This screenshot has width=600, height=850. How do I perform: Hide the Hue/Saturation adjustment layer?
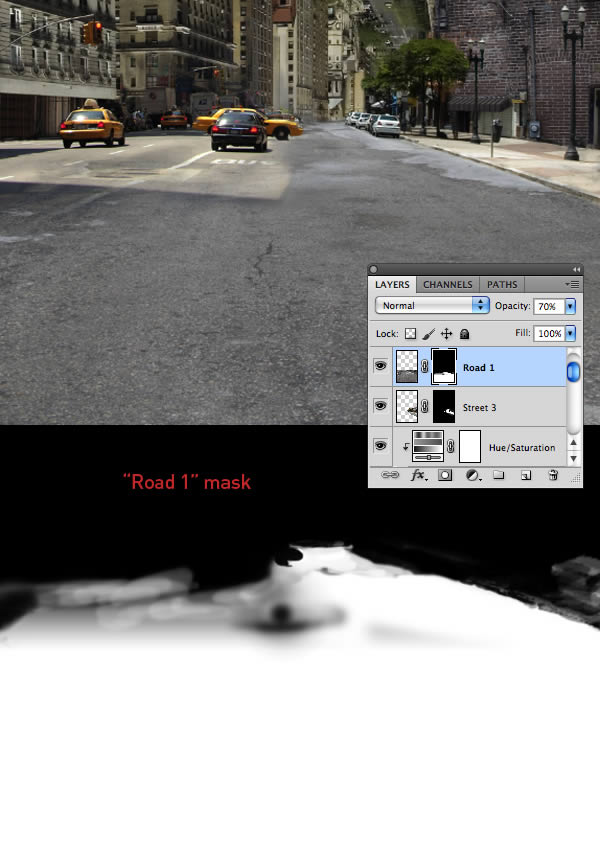click(380, 446)
